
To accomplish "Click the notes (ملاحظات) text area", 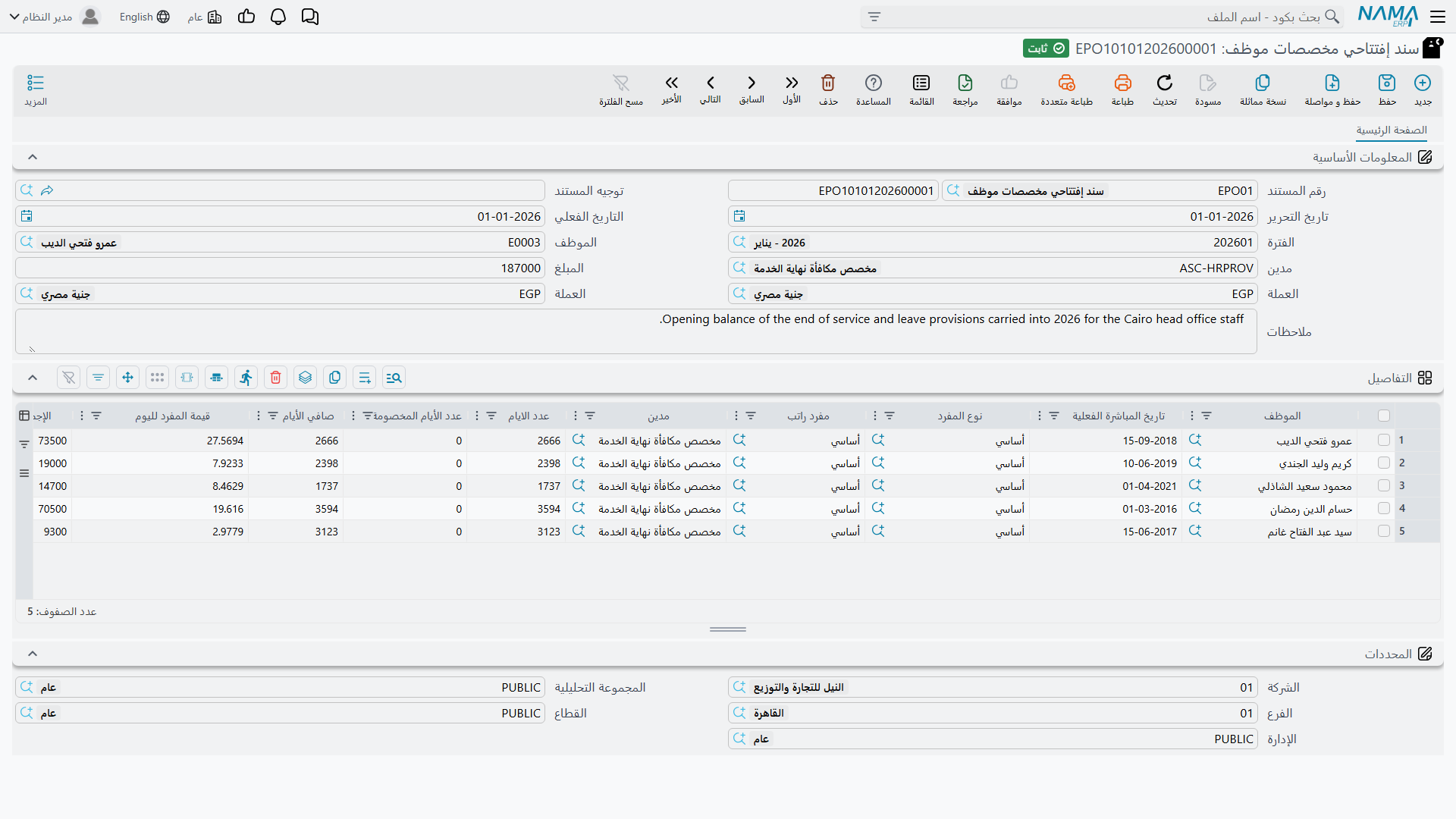I will click(x=636, y=331).
